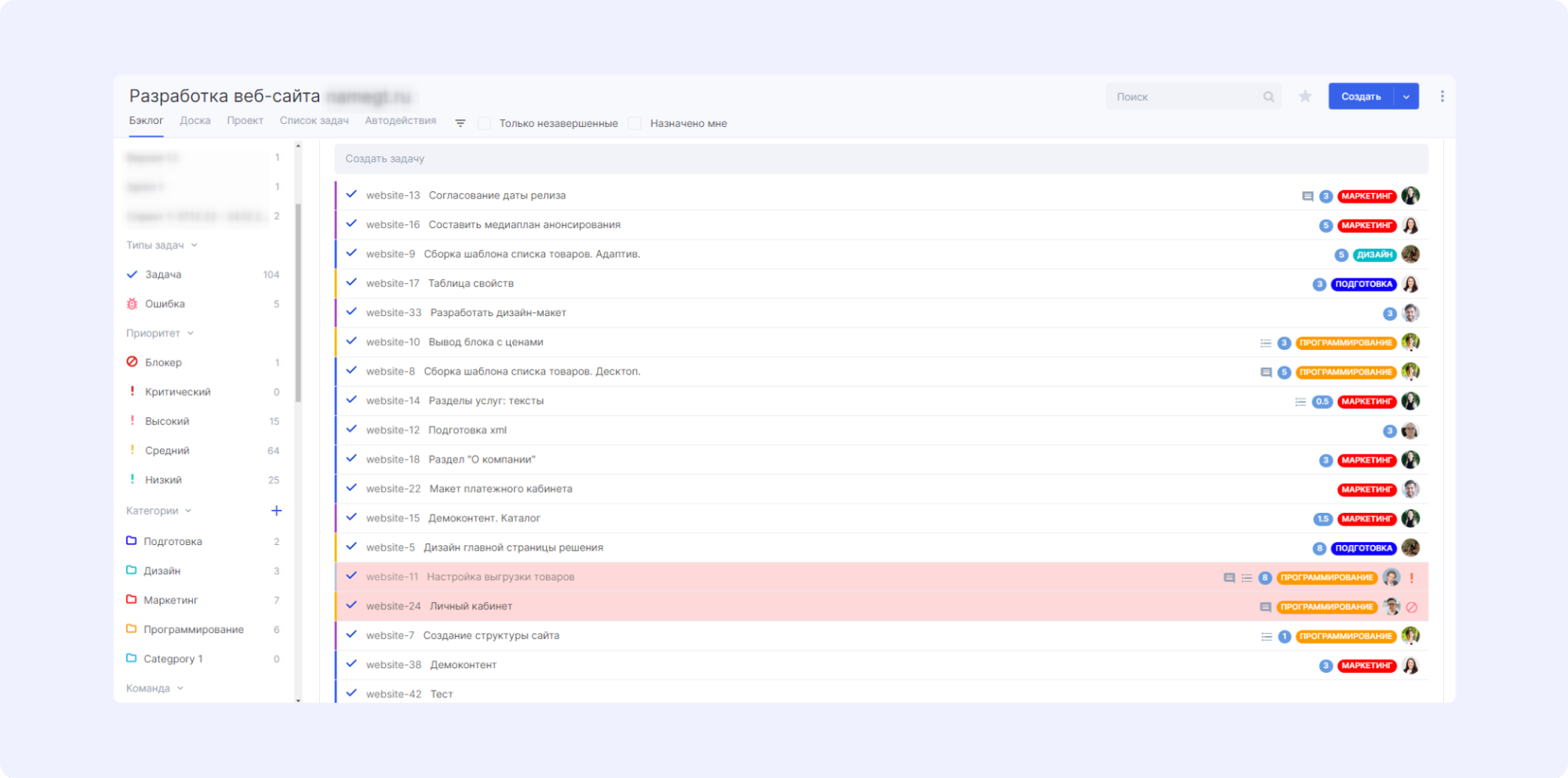Open the Список задач tab
This screenshot has width=1568, height=778.
tap(314, 121)
